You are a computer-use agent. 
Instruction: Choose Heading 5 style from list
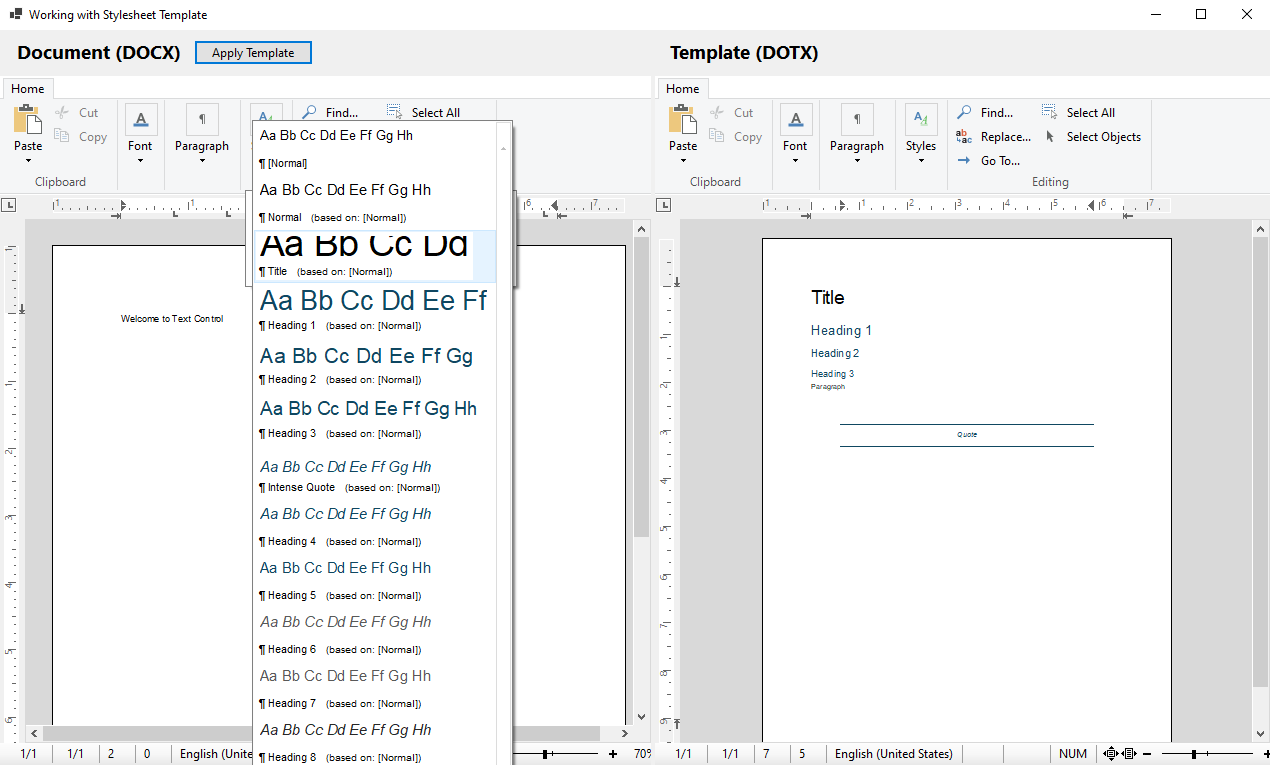click(x=375, y=581)
